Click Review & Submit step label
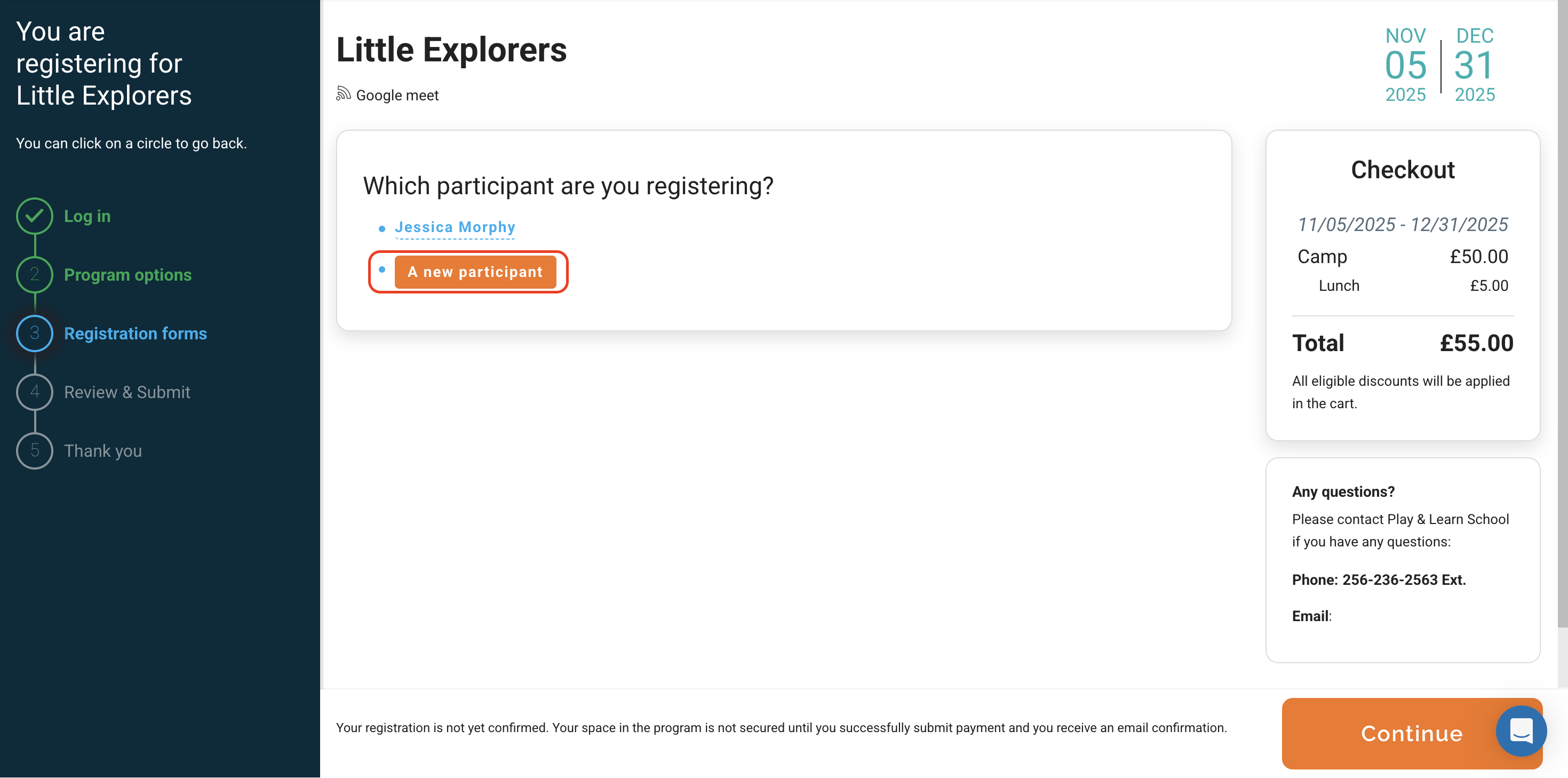This screenshot has height=778, width=1568. pos(127,392)
